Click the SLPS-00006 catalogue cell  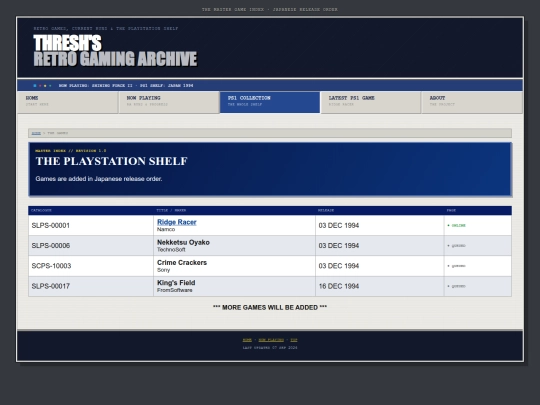click(x=91, y=246)
